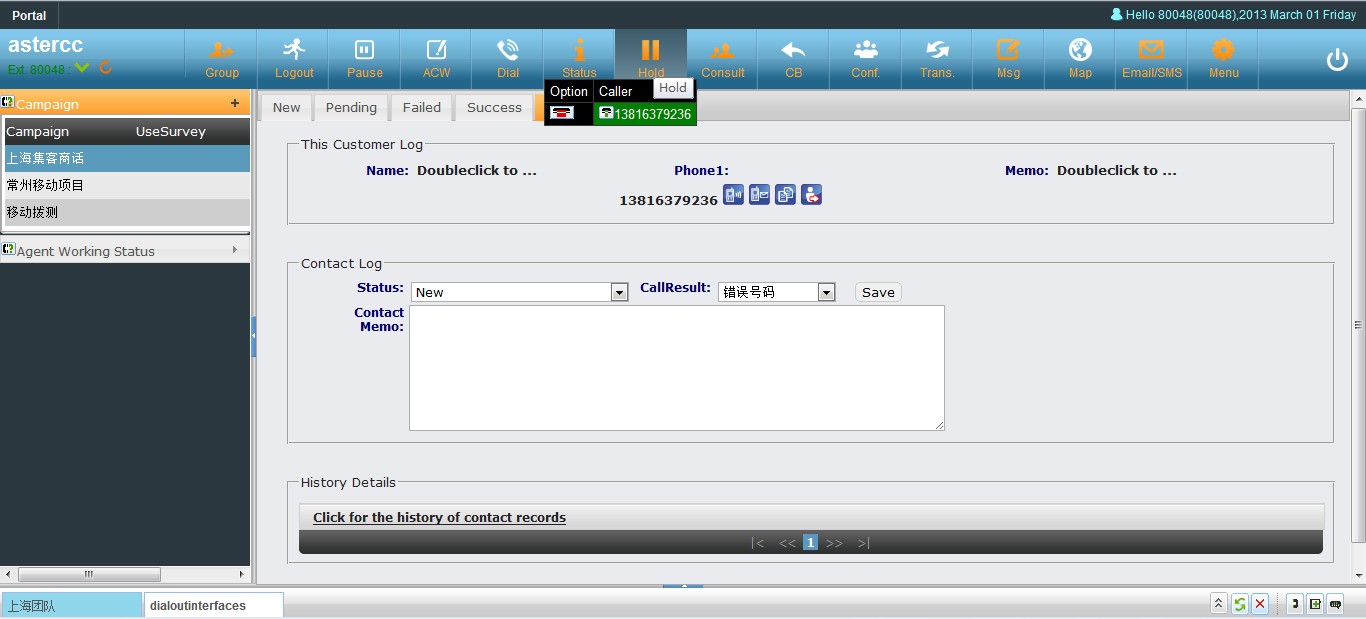The height and width of the screenshot is (619, 1366).
Task: Open the Email/SMS tool
Action: [1151, 58]
